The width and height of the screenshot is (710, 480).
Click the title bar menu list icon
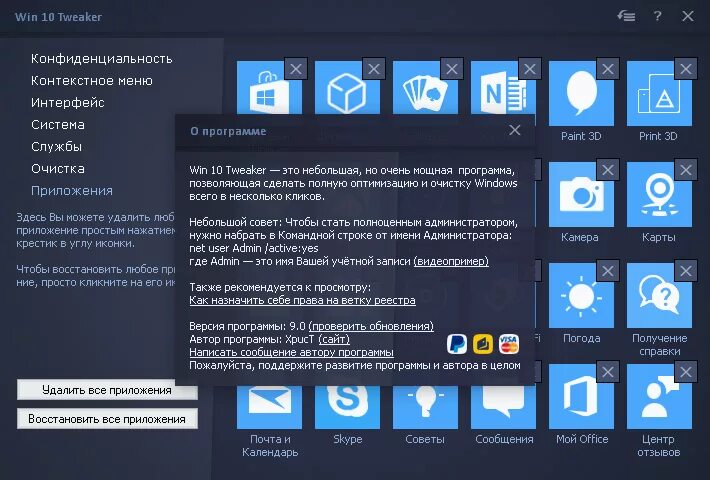626,16
